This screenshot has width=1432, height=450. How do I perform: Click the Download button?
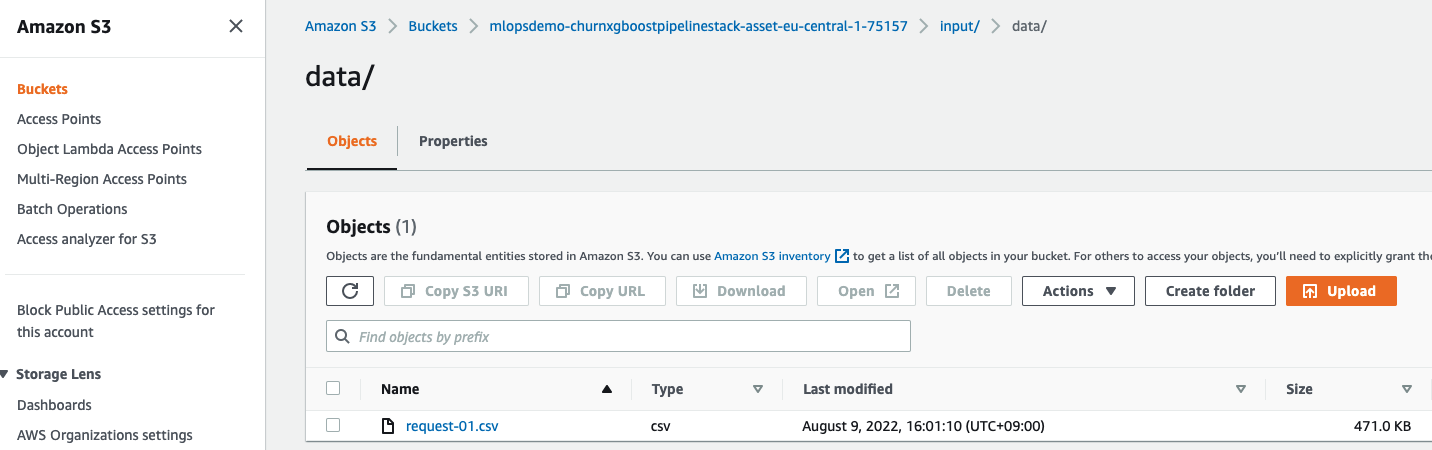coord(741,291)
